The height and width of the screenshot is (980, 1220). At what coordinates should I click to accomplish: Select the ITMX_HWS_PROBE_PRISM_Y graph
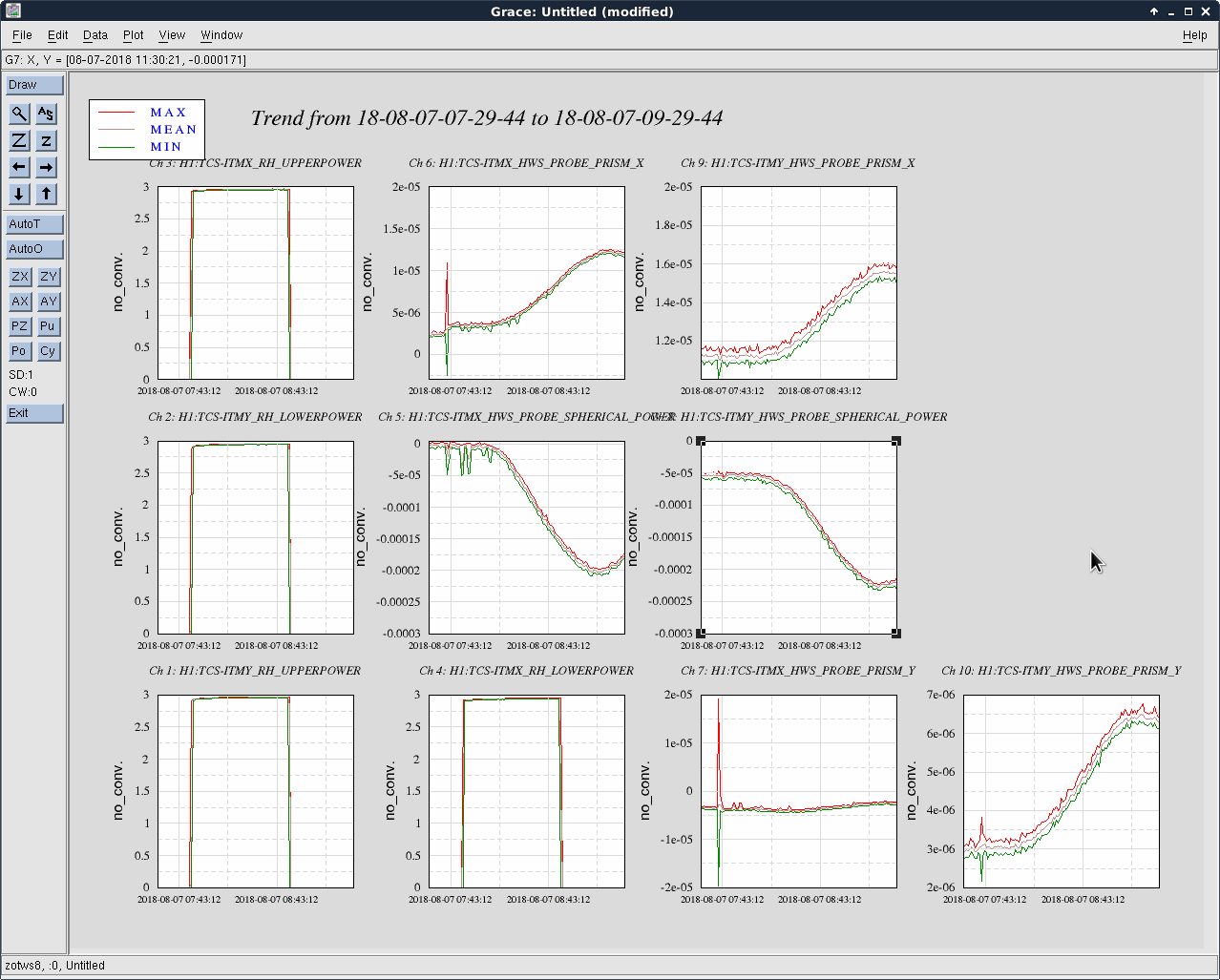coord(799,791)
